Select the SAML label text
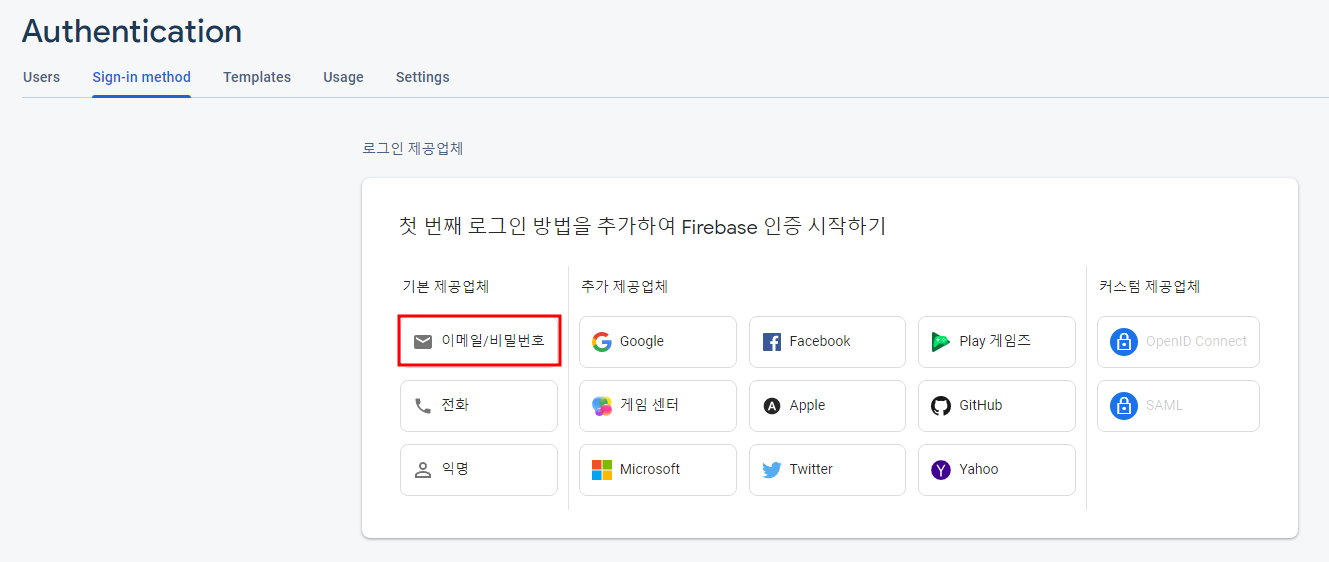The height and width of the screenshot is (562, 1329). 1164,406
